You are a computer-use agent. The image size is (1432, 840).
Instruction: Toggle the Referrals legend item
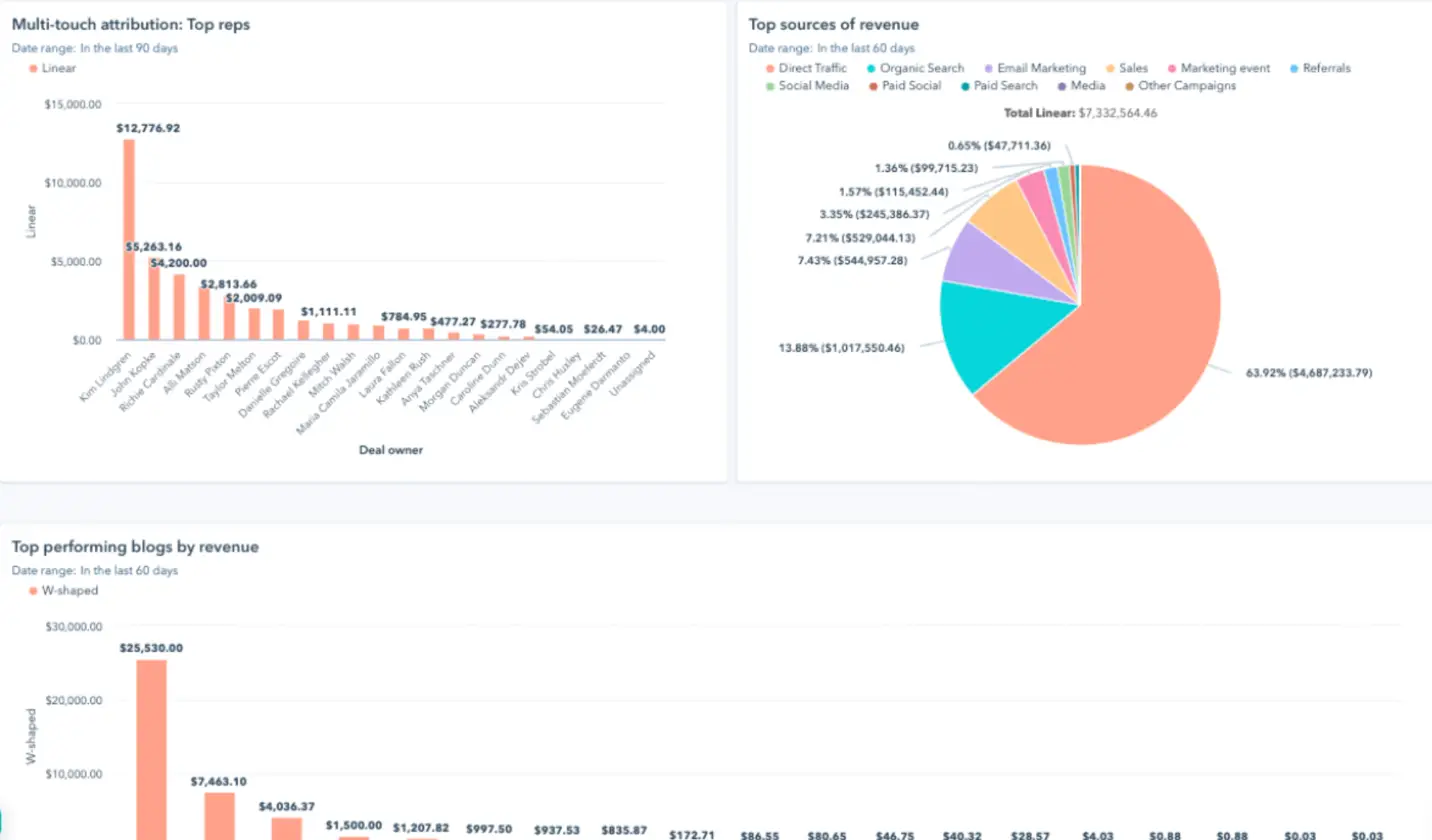click(x=1320, y=68)
